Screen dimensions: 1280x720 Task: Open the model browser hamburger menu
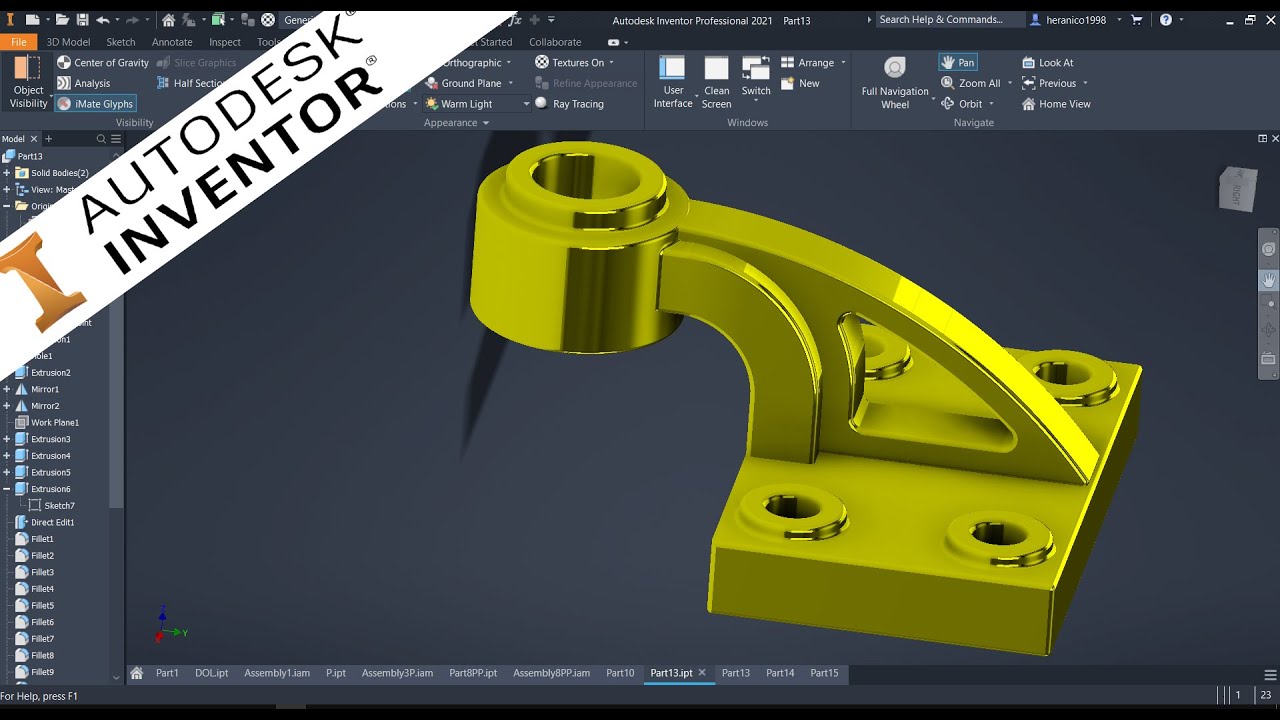click(x=116, y=139)
